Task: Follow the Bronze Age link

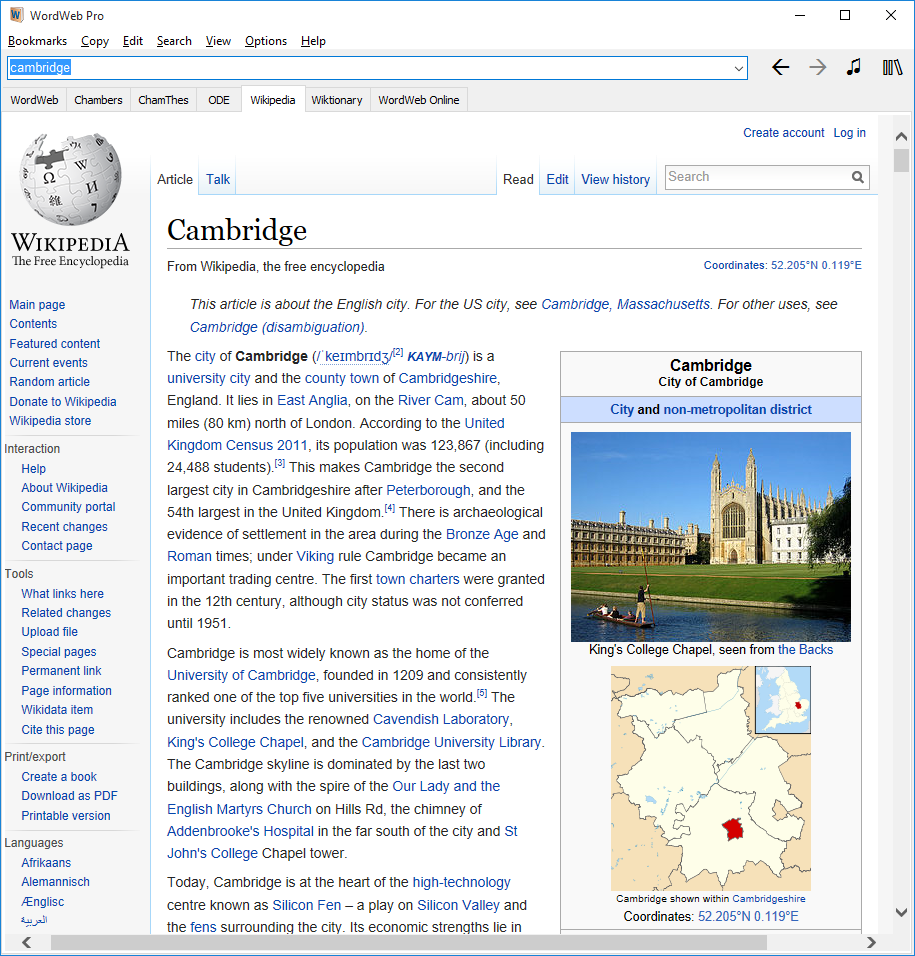Action: point(482,534)
